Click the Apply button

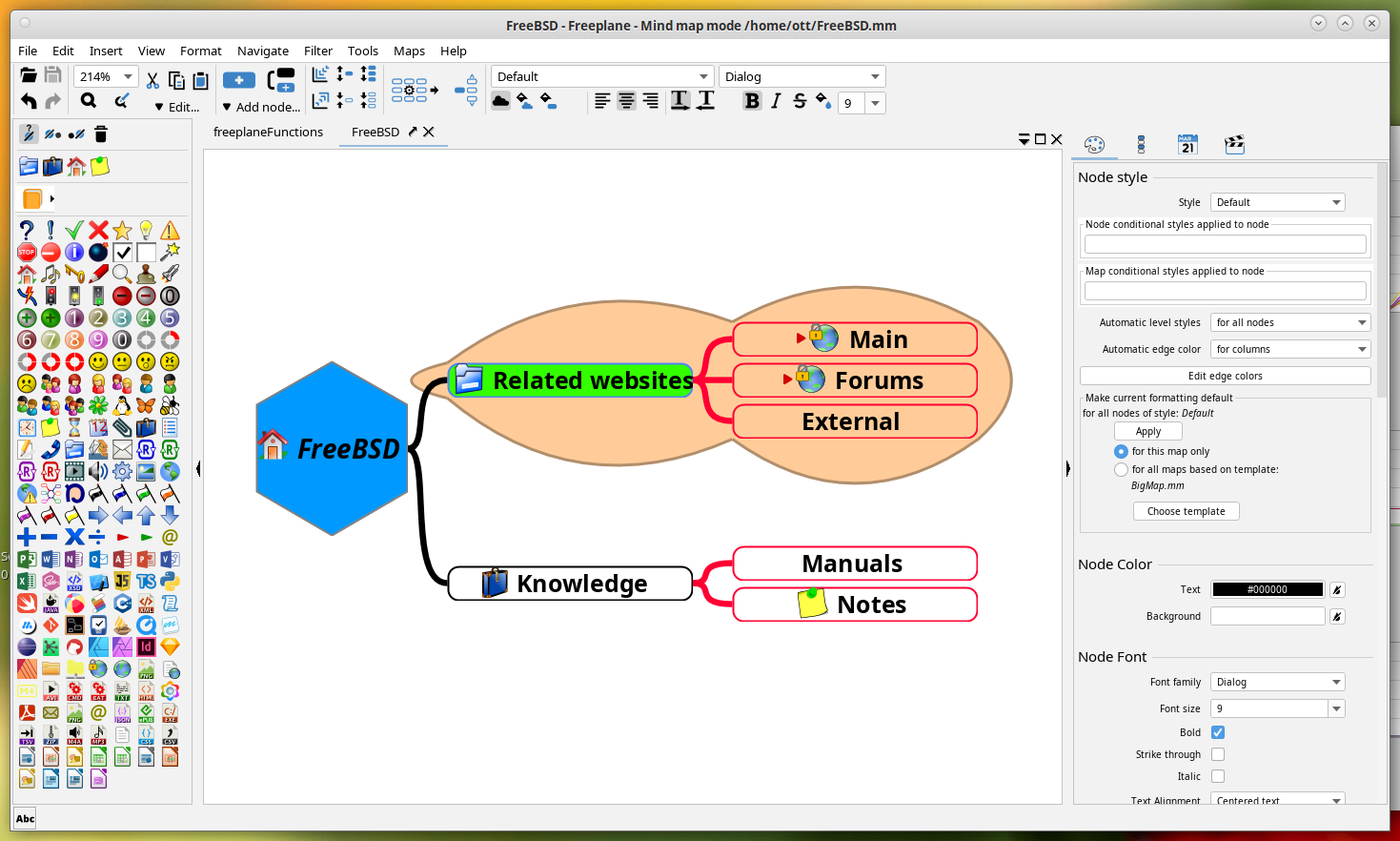(x=1147, y=431)
